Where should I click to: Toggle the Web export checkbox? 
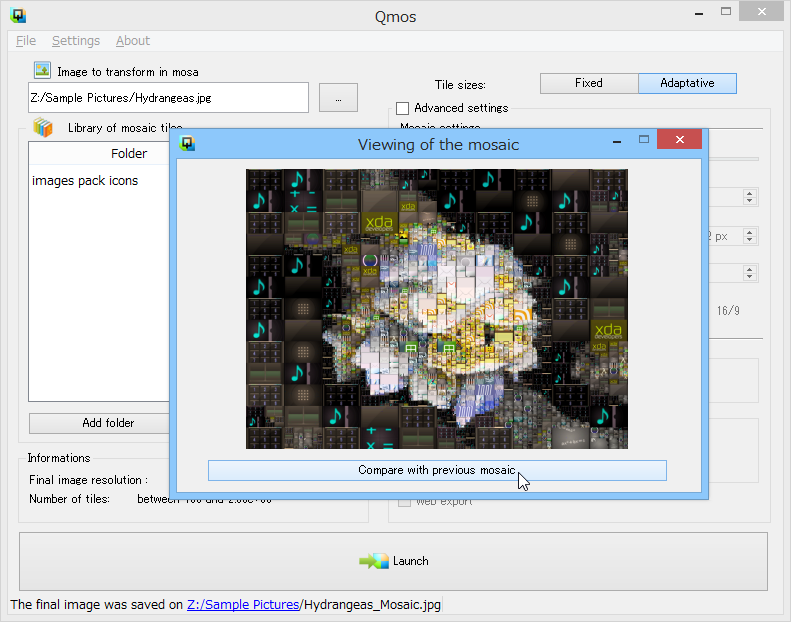[x=404, y=502]
